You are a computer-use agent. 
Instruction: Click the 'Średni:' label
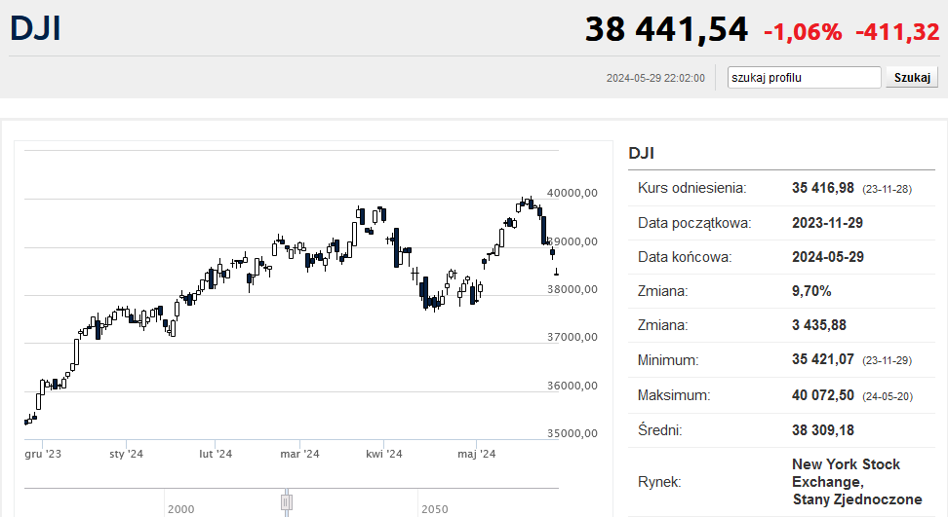click(660, 431)
